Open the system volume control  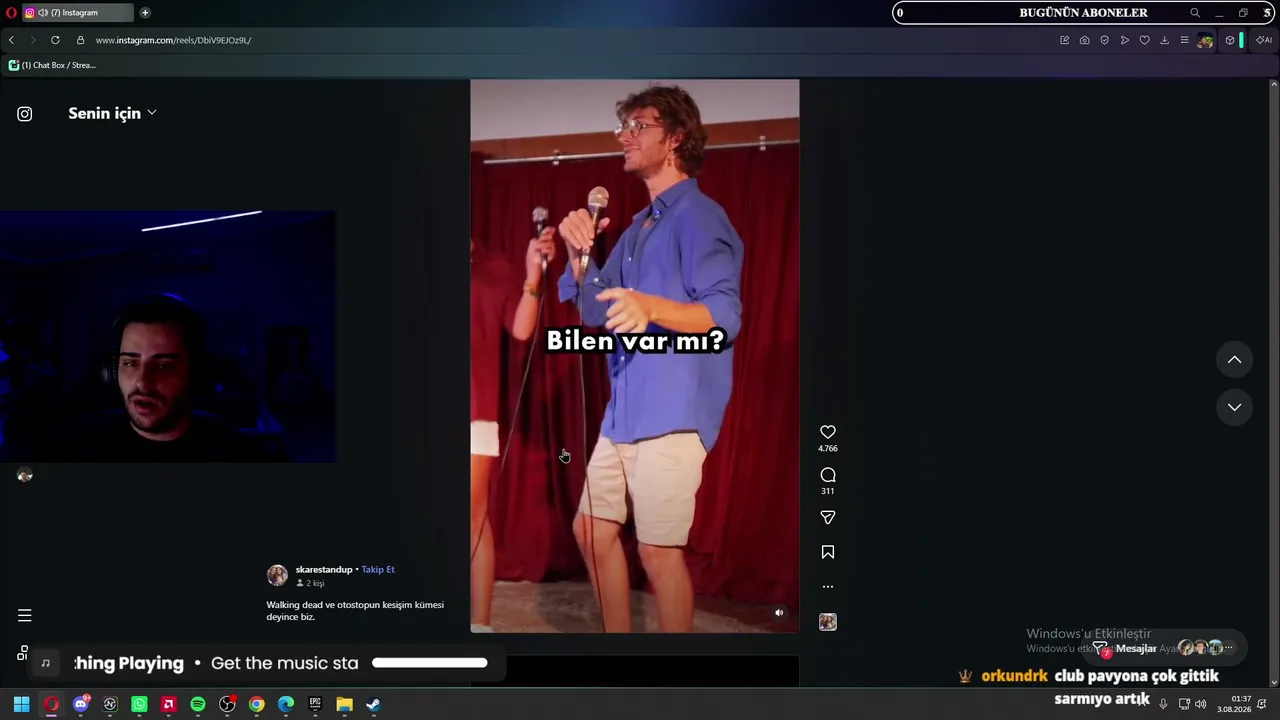coord(1200,704)
